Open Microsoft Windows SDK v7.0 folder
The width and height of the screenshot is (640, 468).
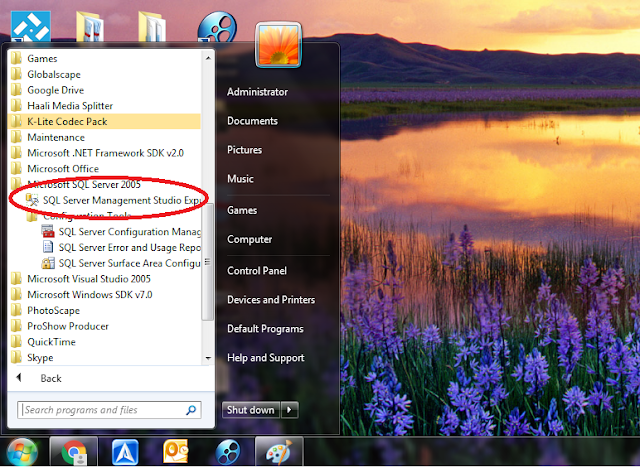tap(104, 295)
